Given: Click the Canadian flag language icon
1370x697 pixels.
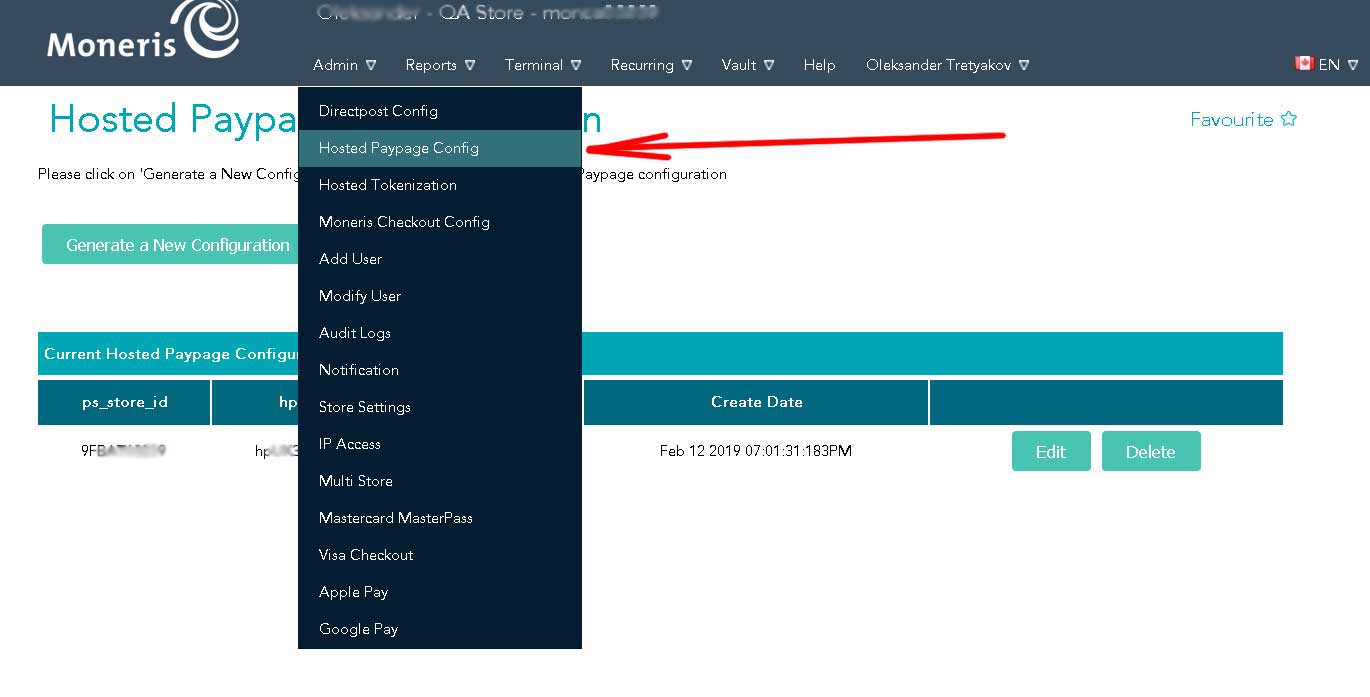Looking at the screenshot, I should point(1304,63).
